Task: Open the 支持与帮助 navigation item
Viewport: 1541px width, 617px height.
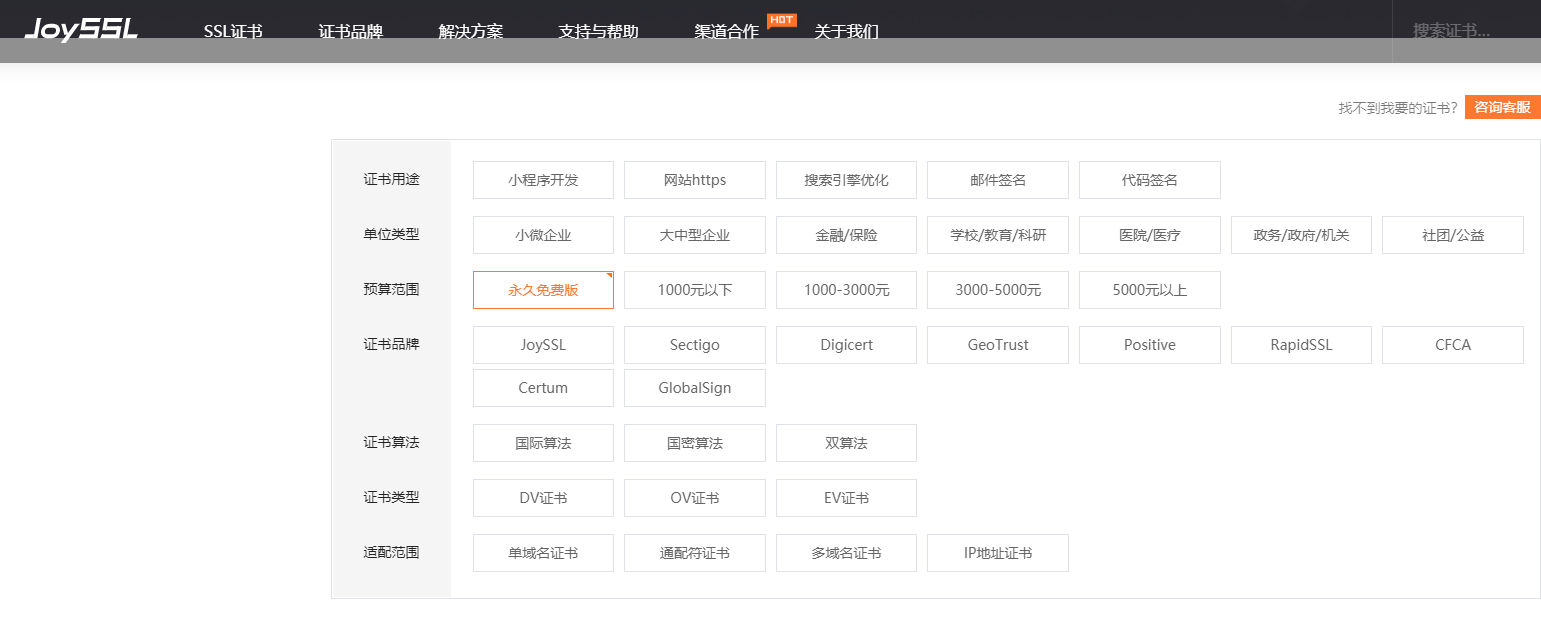Action: [599, 31]
